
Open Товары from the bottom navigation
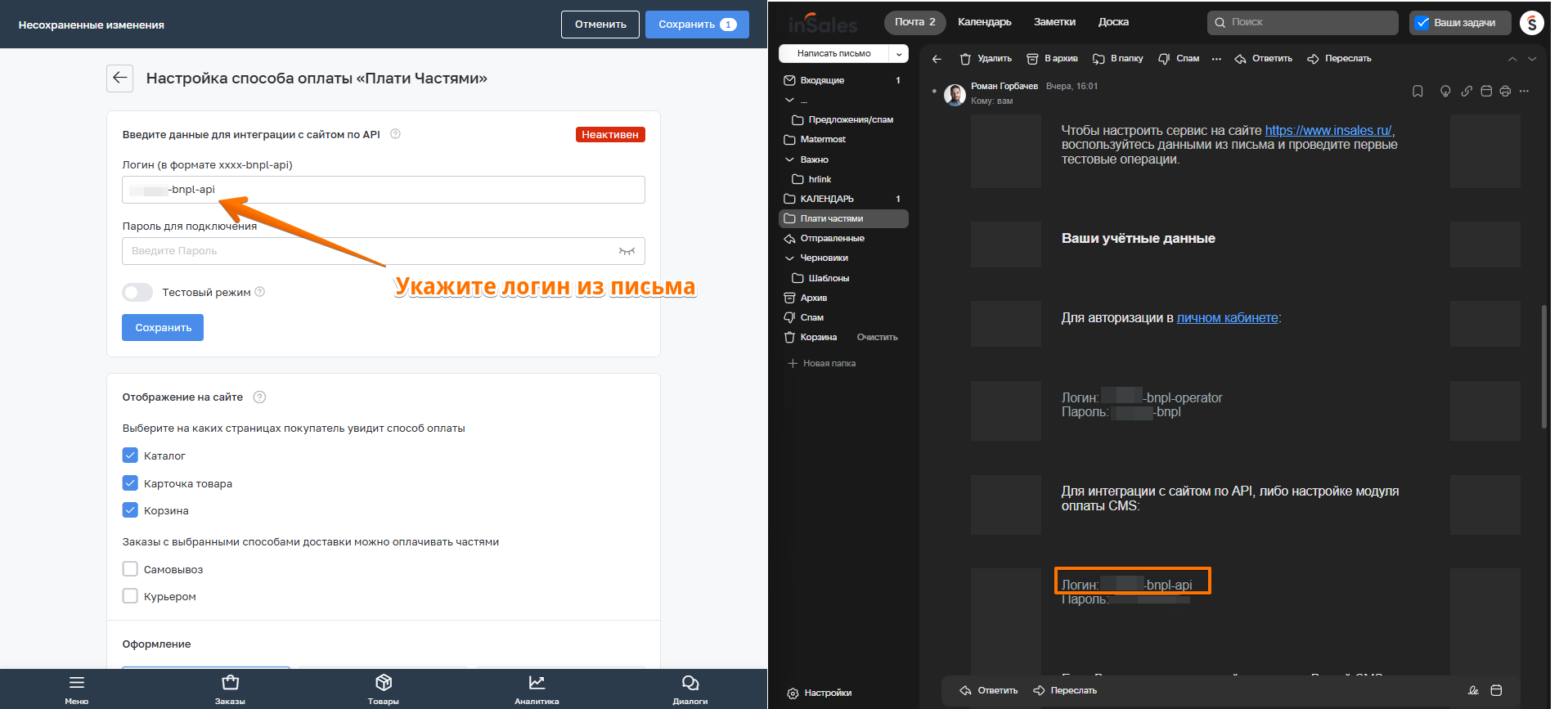pyautogui.click(x=383, y=689)
